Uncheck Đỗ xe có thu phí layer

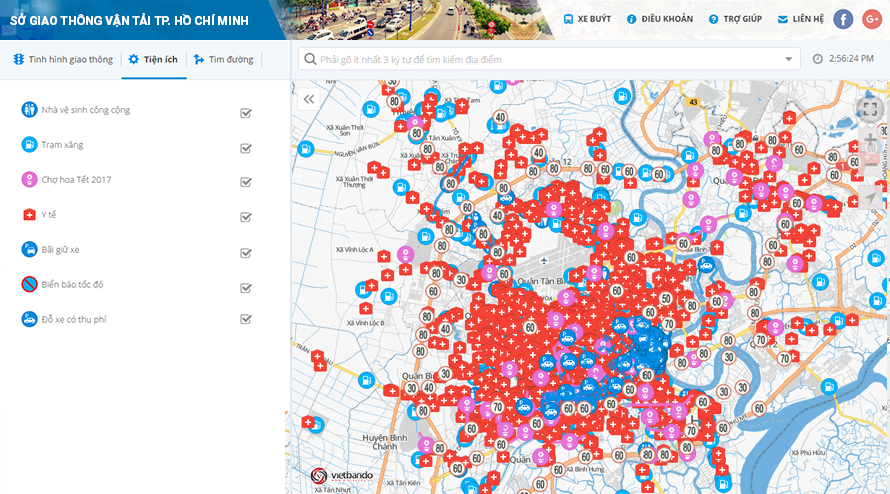(246, 319)
